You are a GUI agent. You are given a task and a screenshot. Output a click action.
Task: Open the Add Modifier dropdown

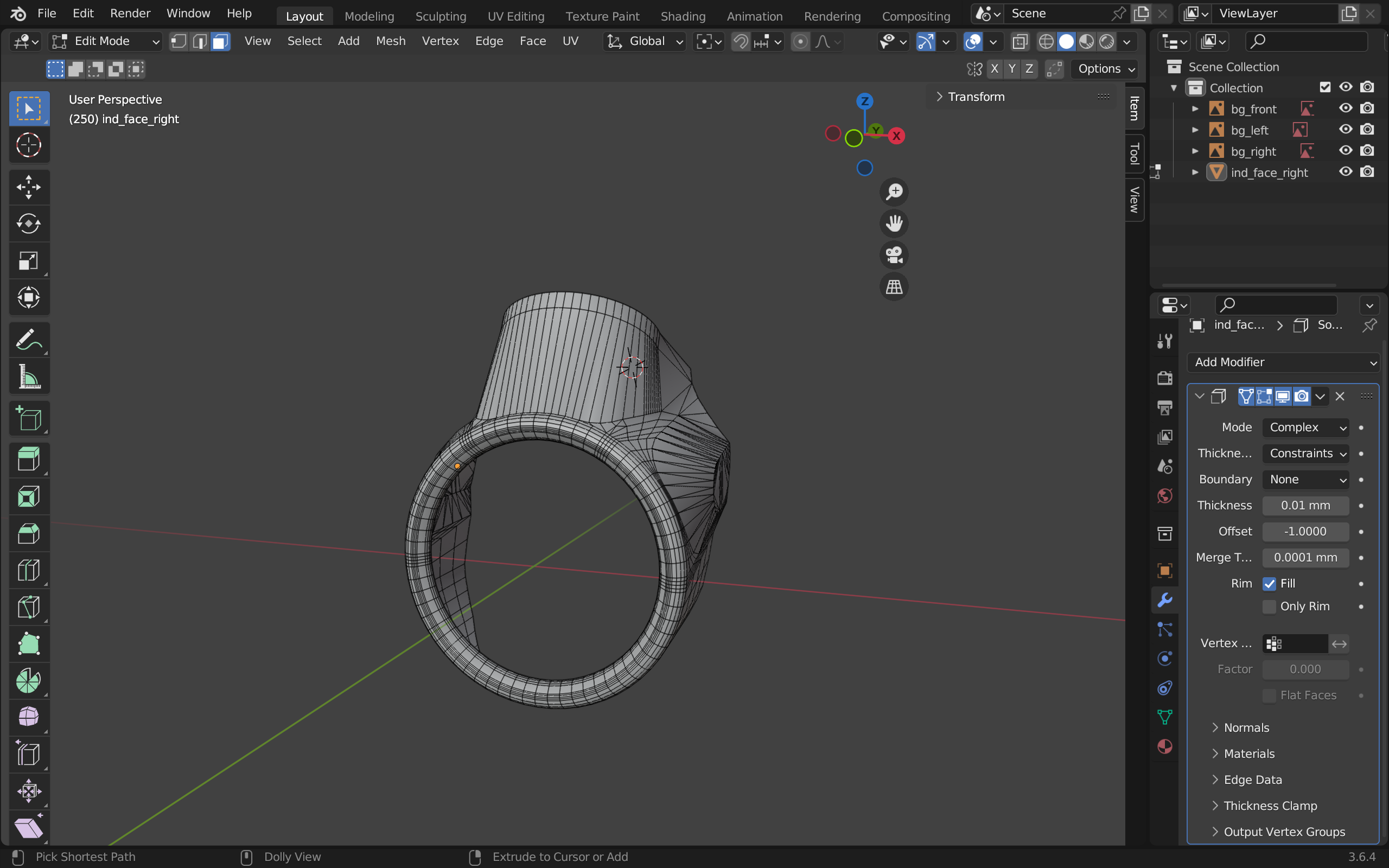tap(1283, 362)
